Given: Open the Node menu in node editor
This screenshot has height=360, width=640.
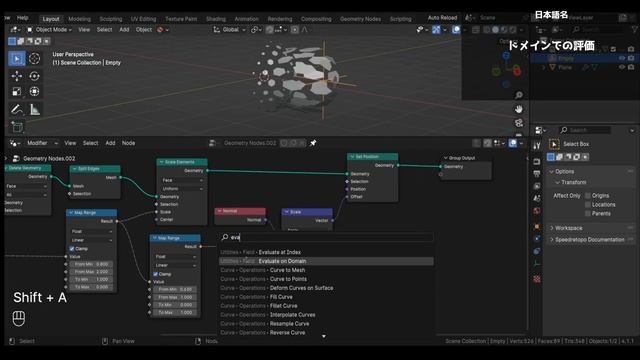Looking at the screenshot, I should pos(129,143).
